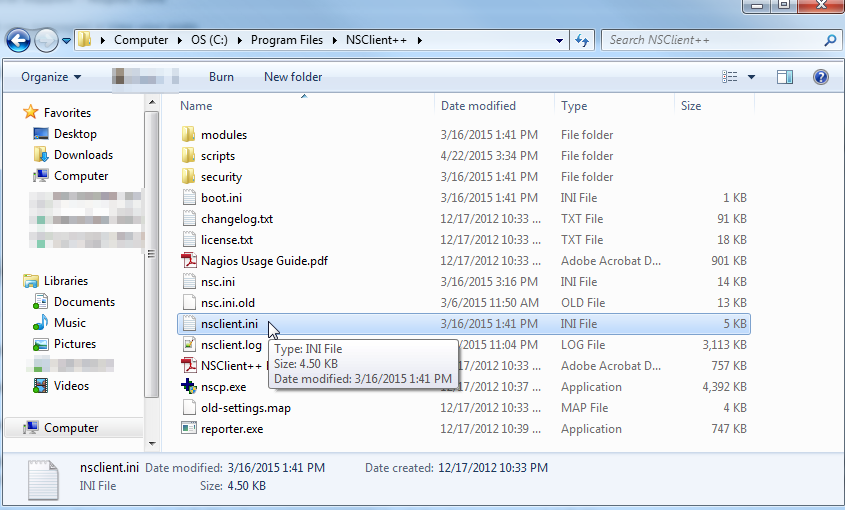Screen dimensions: 845x510
Task: Click the NSClient++ breadcrumb segment
Action: tap(376, 40)
